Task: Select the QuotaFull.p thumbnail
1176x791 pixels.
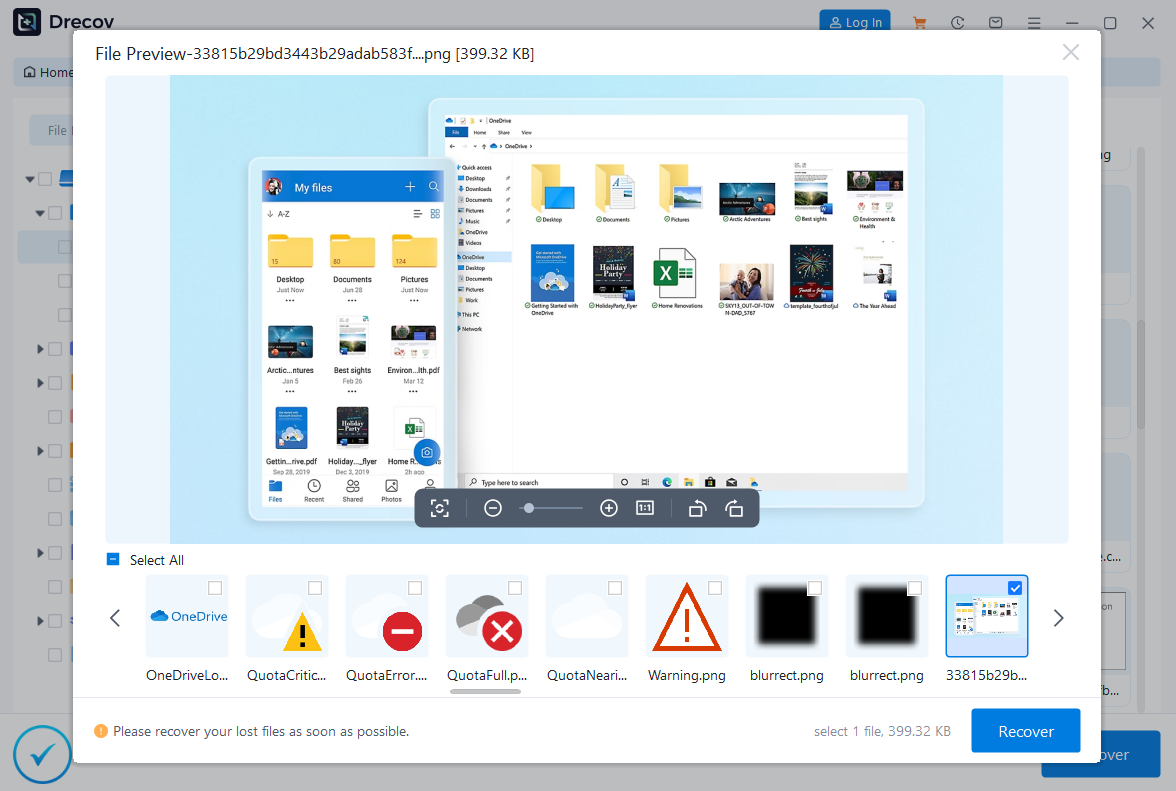Action: tap(486, 617)
